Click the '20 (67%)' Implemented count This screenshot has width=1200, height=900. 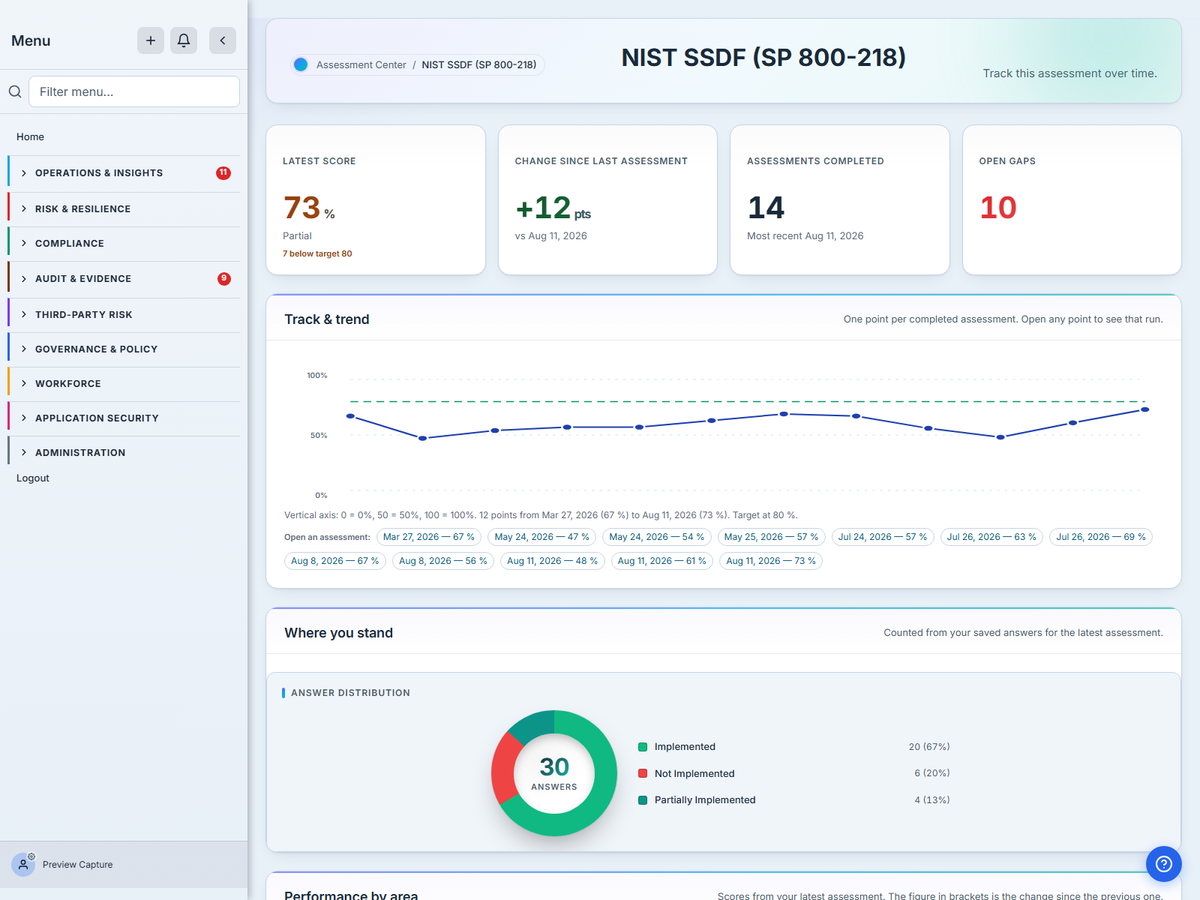tap(929, 747)
